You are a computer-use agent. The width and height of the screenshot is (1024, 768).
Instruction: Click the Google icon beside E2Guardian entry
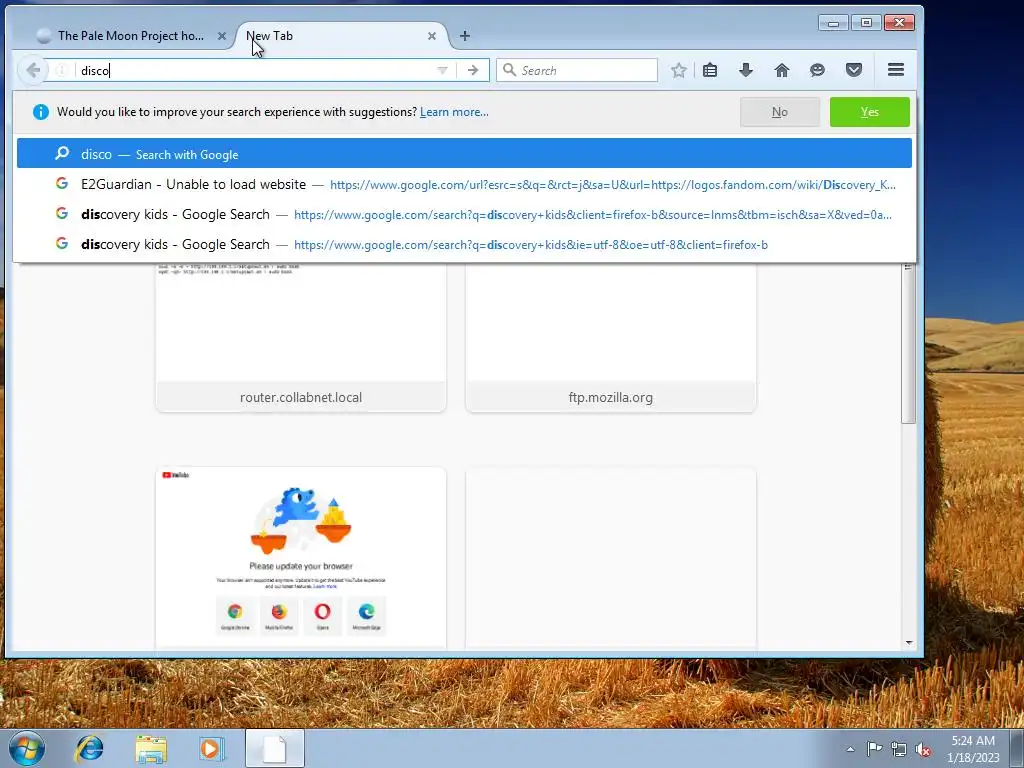pos(62,184)
